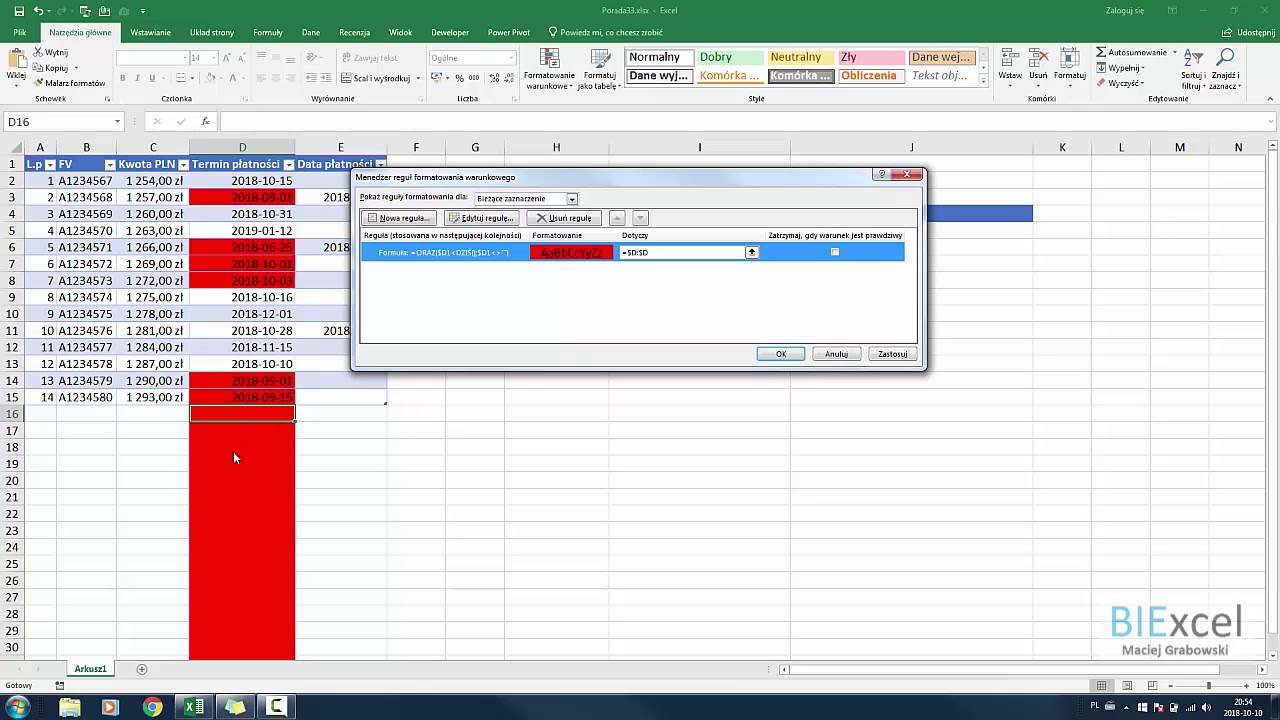Screen dimensions: 1280x720
Task: Select Zły pink cell style
Action: tap(871, 58)
